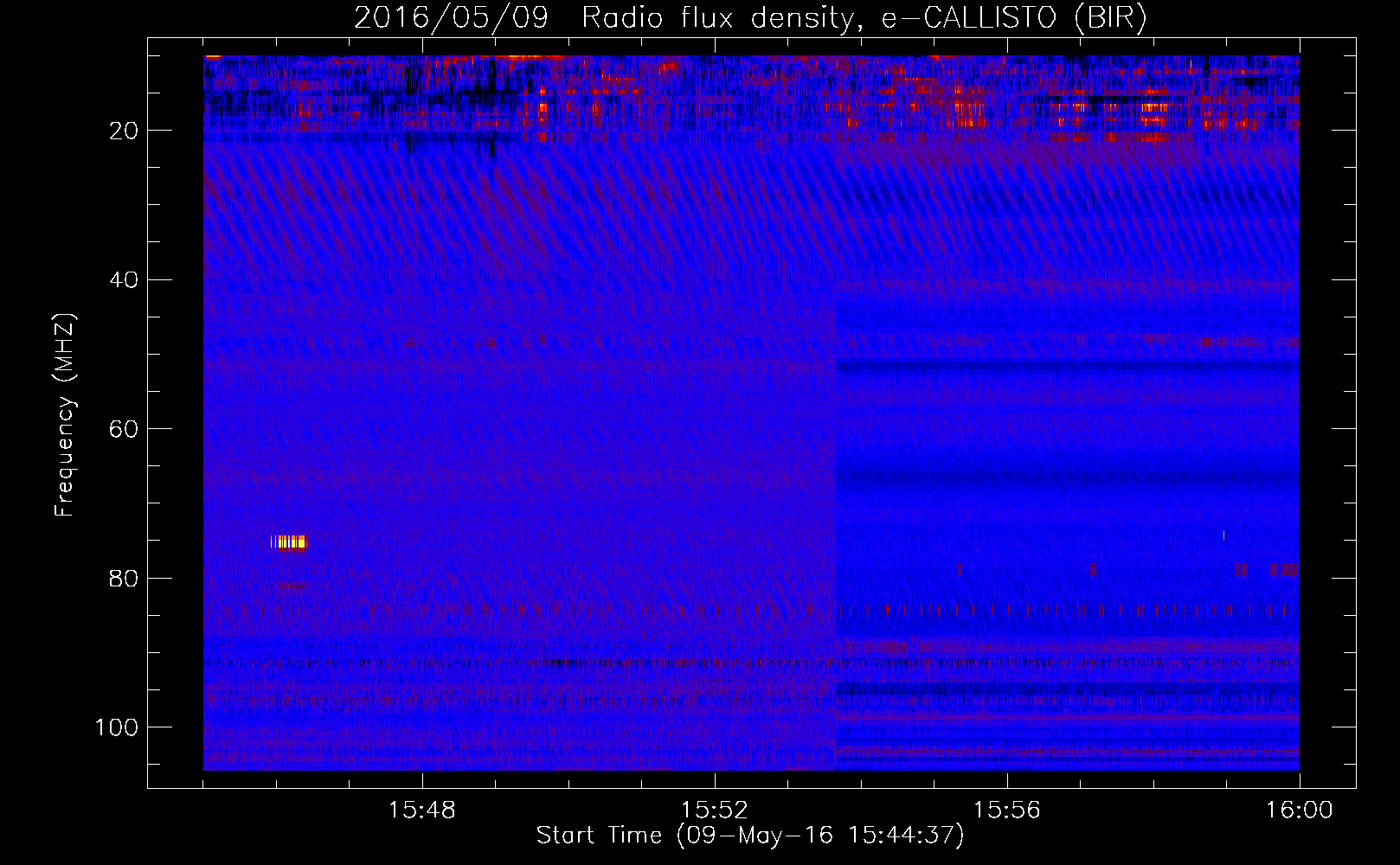The width and height of the screenshot is (1400, 865).
Task: Click the 'Frequency (MHZ)' axis label
Action: pos(65,415)
